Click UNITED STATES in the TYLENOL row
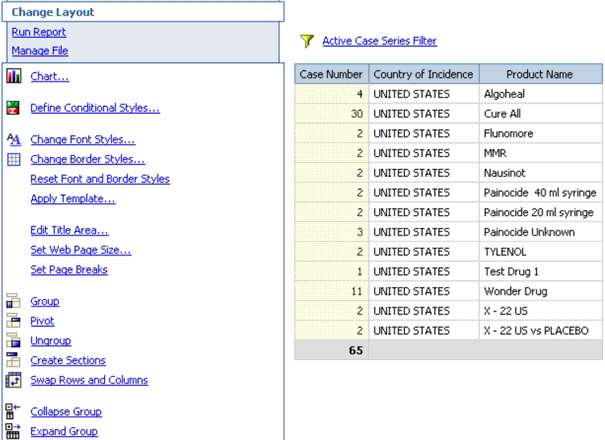605x440 pixels. [x=424, y=252]
